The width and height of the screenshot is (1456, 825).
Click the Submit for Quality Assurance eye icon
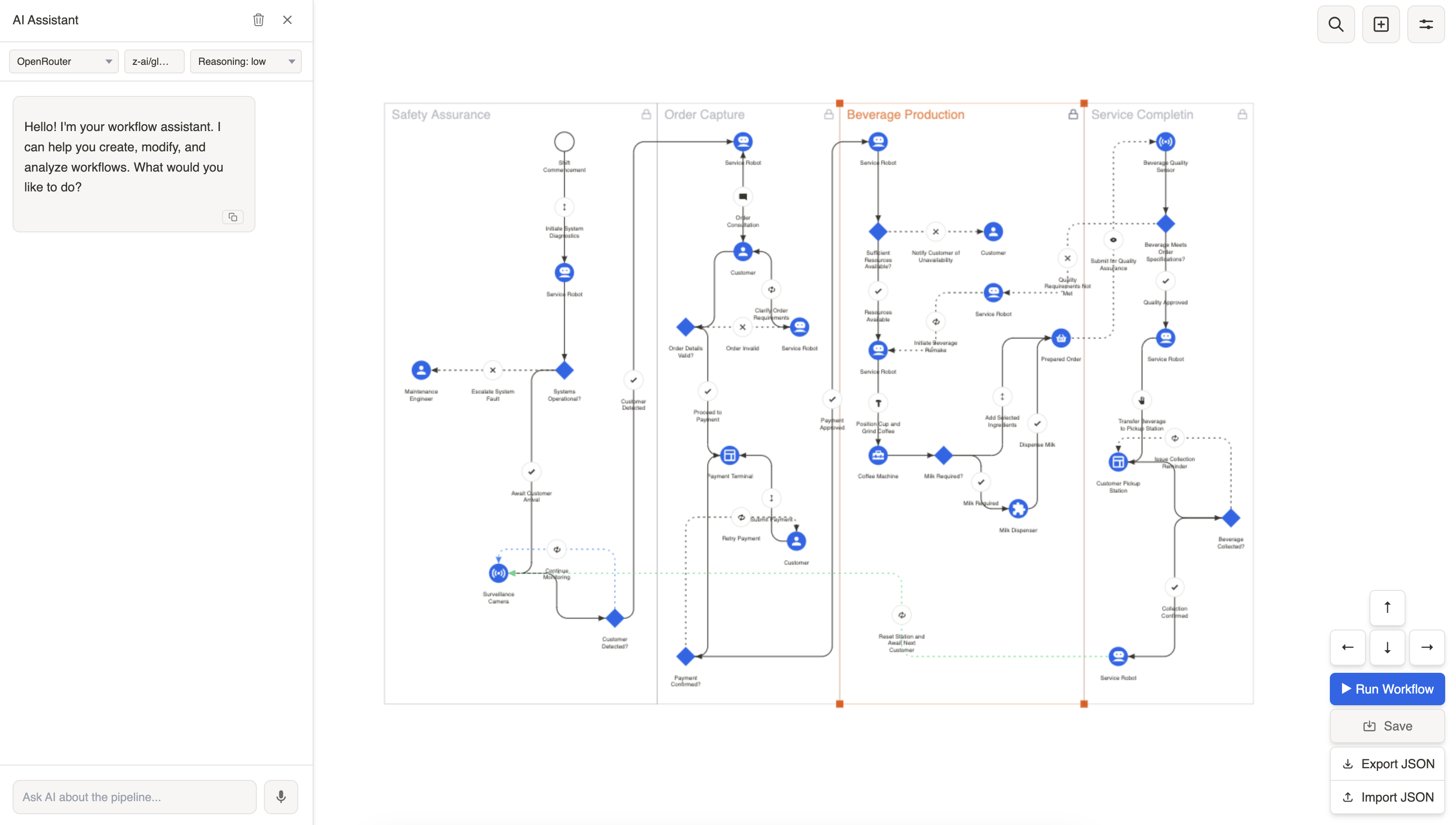[x=1113, y=240]
